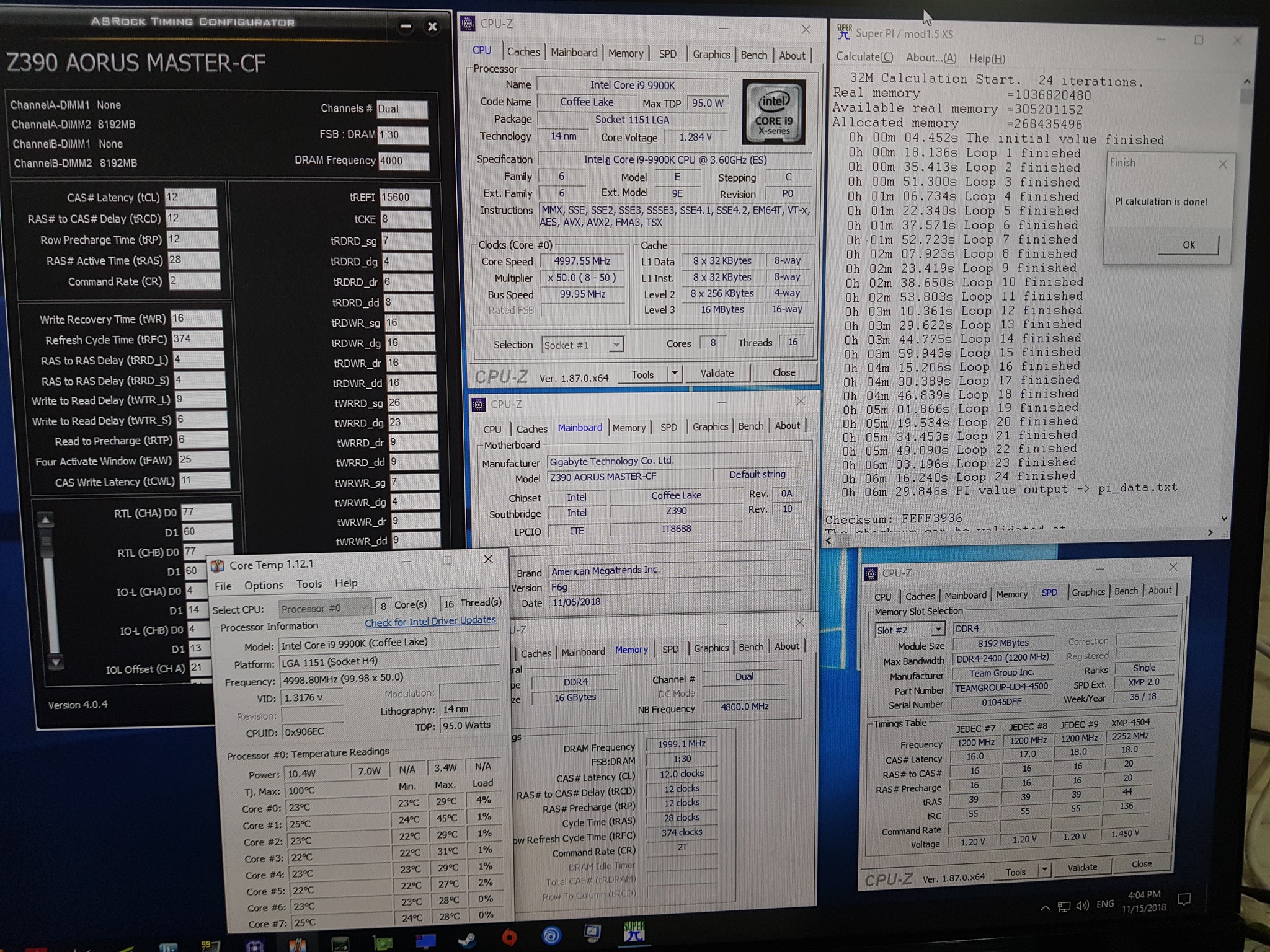Open the Tools menu in Core Temp
The image size is (1270, 952).
309,584
